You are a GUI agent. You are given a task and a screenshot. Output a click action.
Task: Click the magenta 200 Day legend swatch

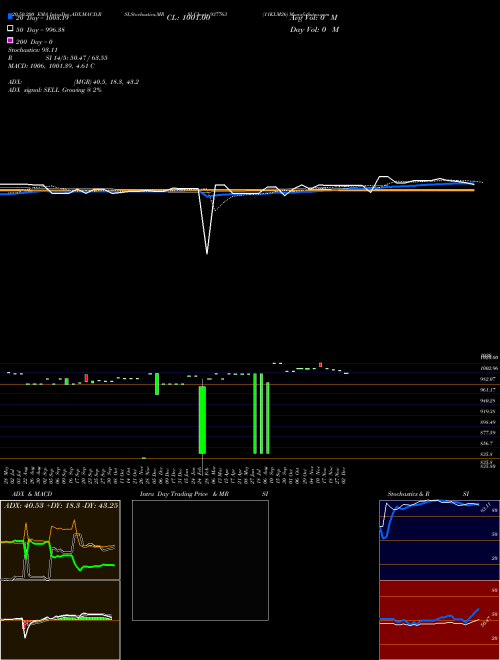(x=10, y=40)
